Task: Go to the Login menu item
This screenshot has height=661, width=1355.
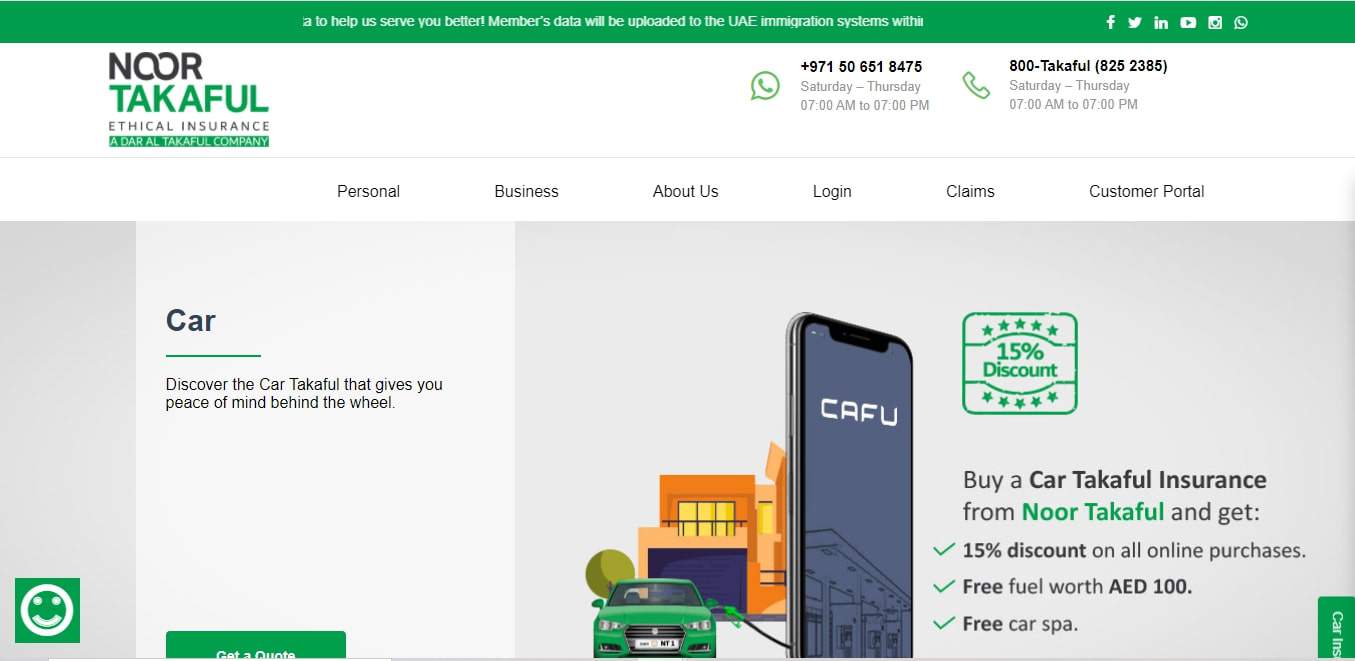Action: pos(832,191)
